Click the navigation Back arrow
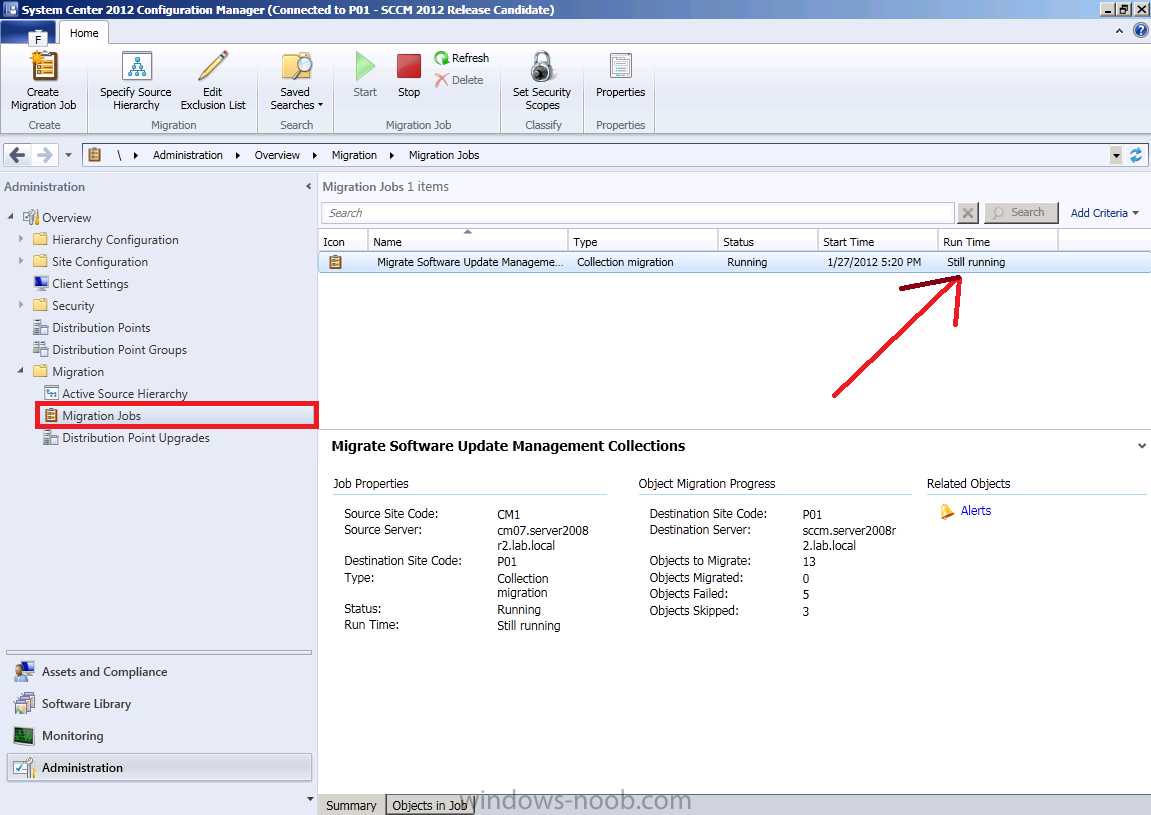This screenshot has width=1151, height=815. click(18, 155)
